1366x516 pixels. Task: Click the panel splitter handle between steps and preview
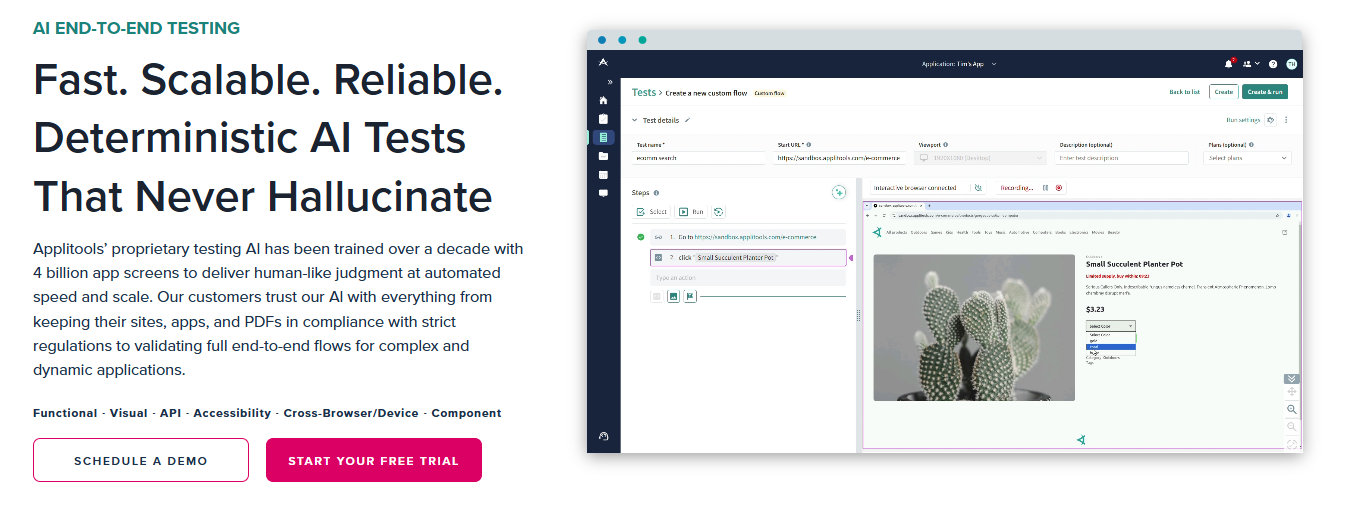point(857,315)
